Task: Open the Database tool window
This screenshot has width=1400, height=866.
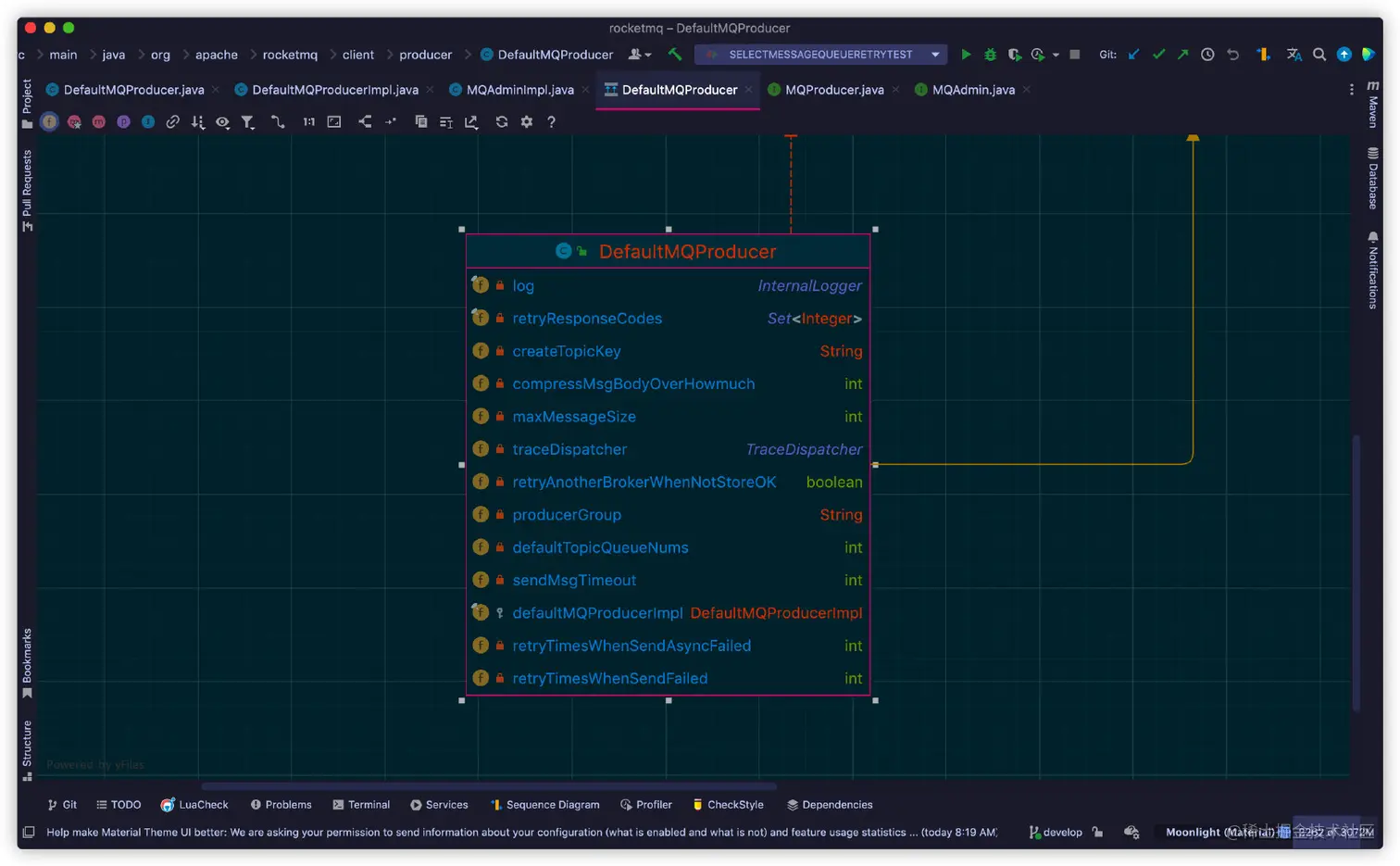Action: [x=1373, y=178]
